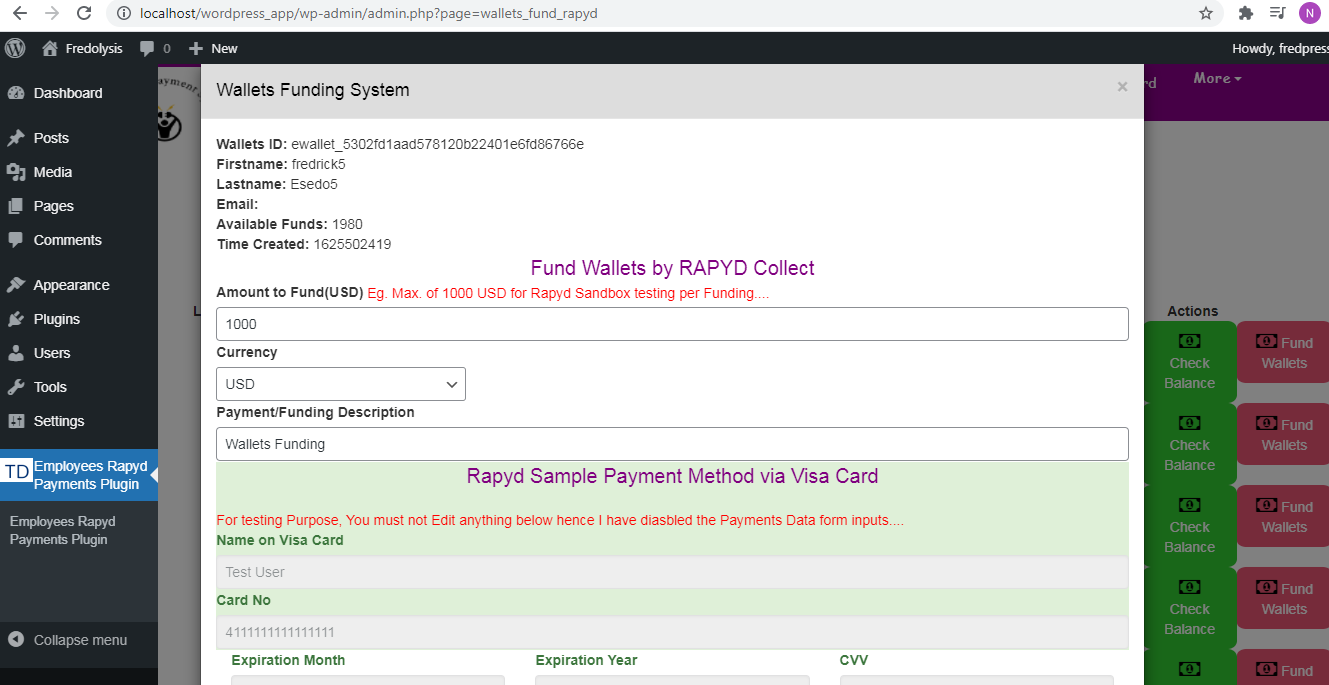This screenshot has height=685, width=1329.
Task: Click the Collapse menu arrow icon
Action: pos(16,640)
